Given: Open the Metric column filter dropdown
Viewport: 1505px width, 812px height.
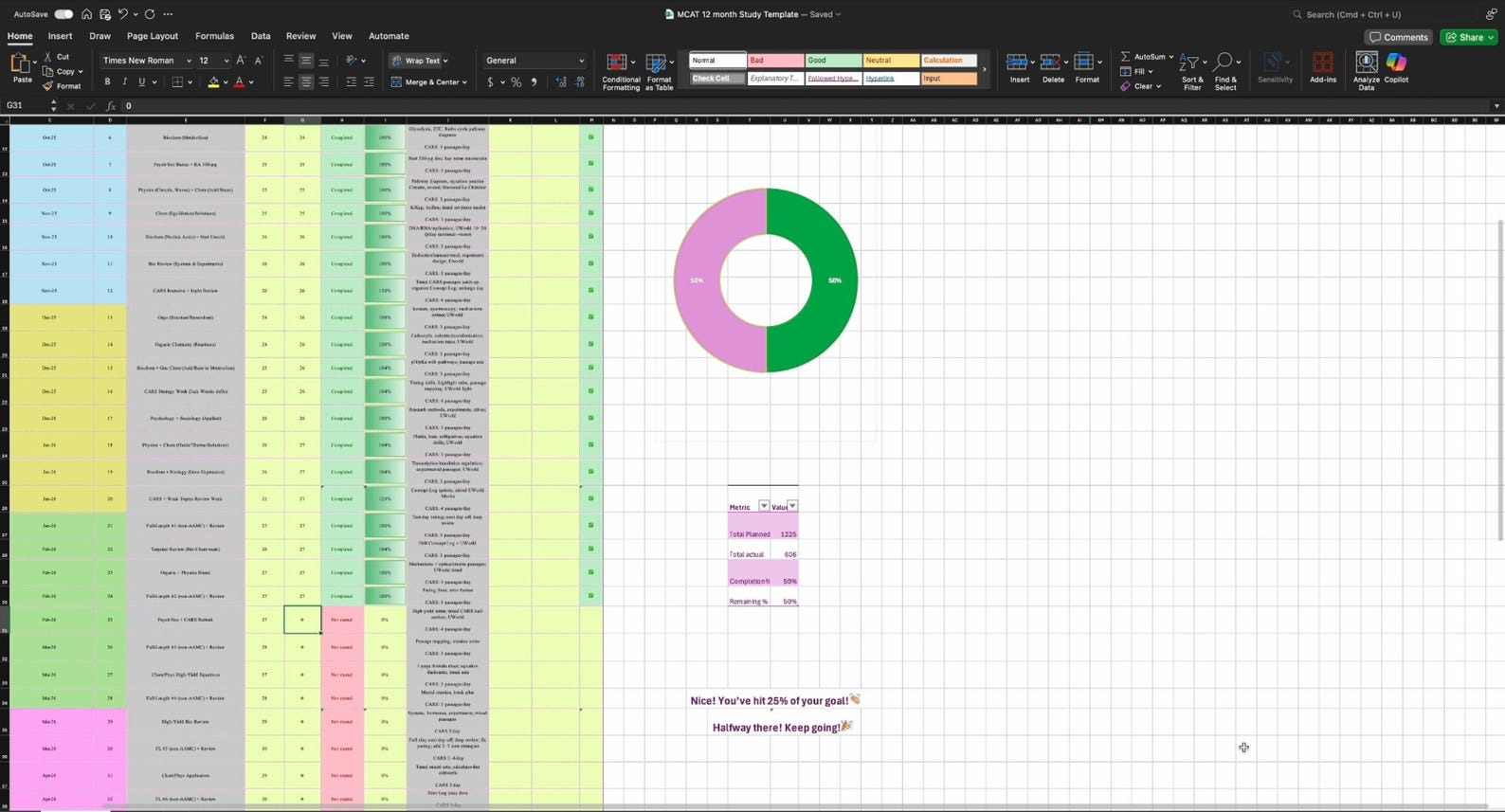Looking at the screenshot, I should point(764,506).
